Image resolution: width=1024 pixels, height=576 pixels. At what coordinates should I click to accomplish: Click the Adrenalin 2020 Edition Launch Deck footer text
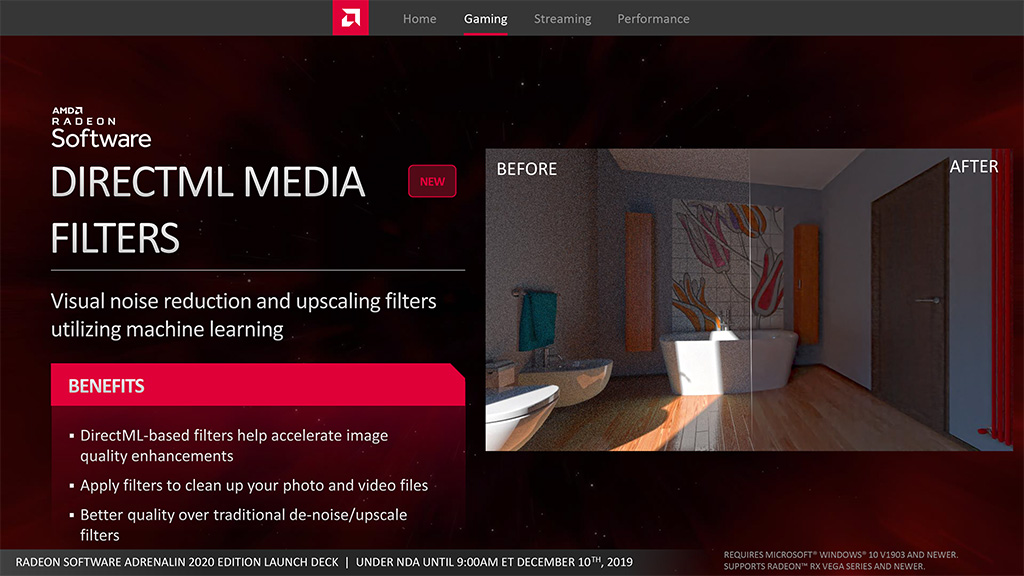pyautogui.click(x=177, y=562)
